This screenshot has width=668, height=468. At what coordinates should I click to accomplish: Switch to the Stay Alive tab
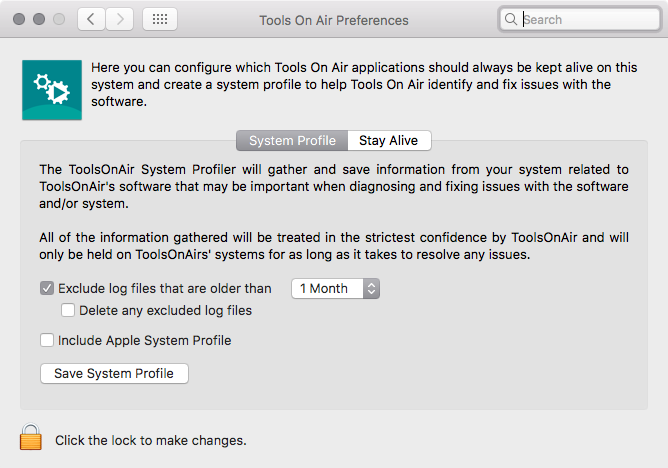pyautogui.click(x=389, y=141)
